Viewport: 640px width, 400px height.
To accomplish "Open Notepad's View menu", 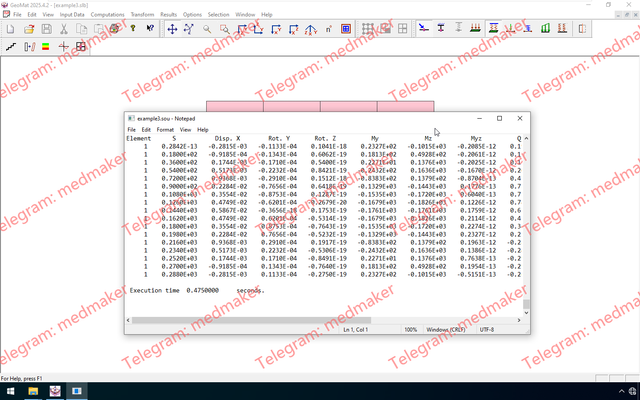I will coord(185,130).
